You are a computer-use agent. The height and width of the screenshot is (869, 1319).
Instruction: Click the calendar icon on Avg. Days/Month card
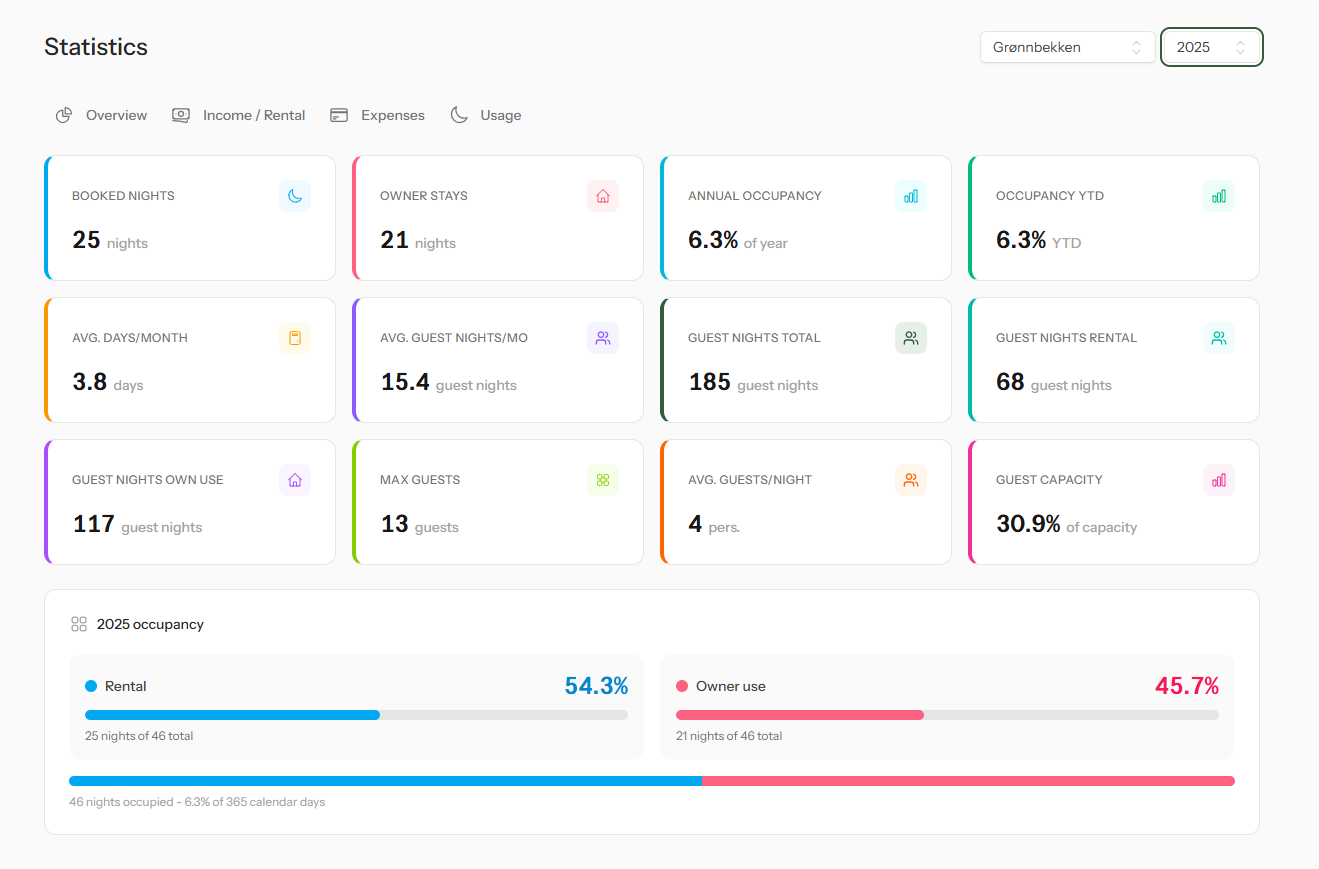point(295,338)
